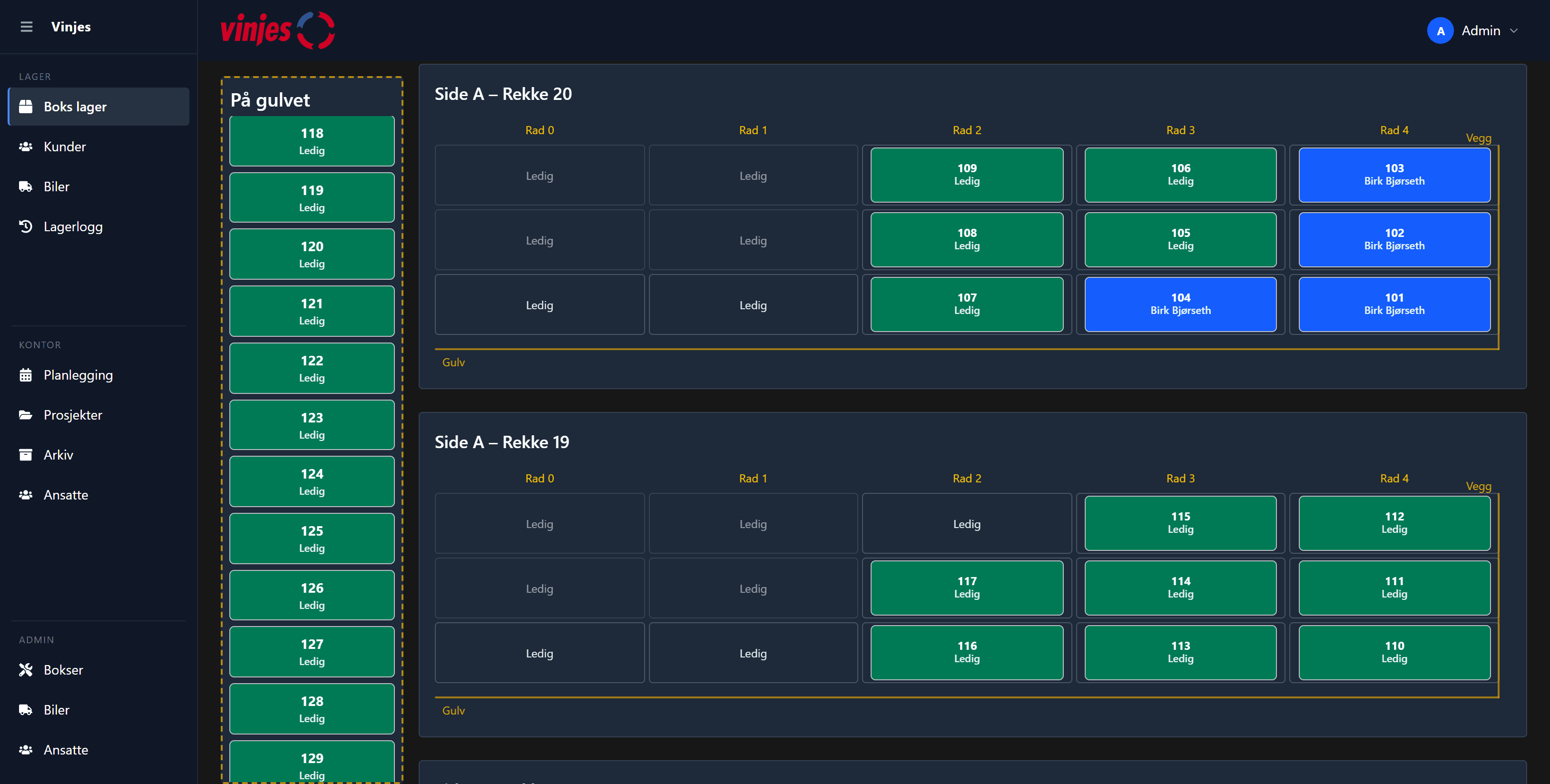Viewport: 1550px width, 784px height.
Task: Click box 104 Birk Bjørseth in Rekke 20
Action: 1180,304
